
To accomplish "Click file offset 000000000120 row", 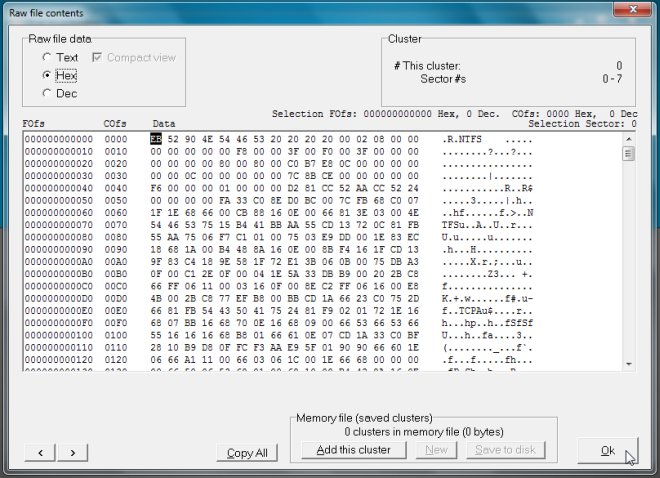I will tap(59, 359).
